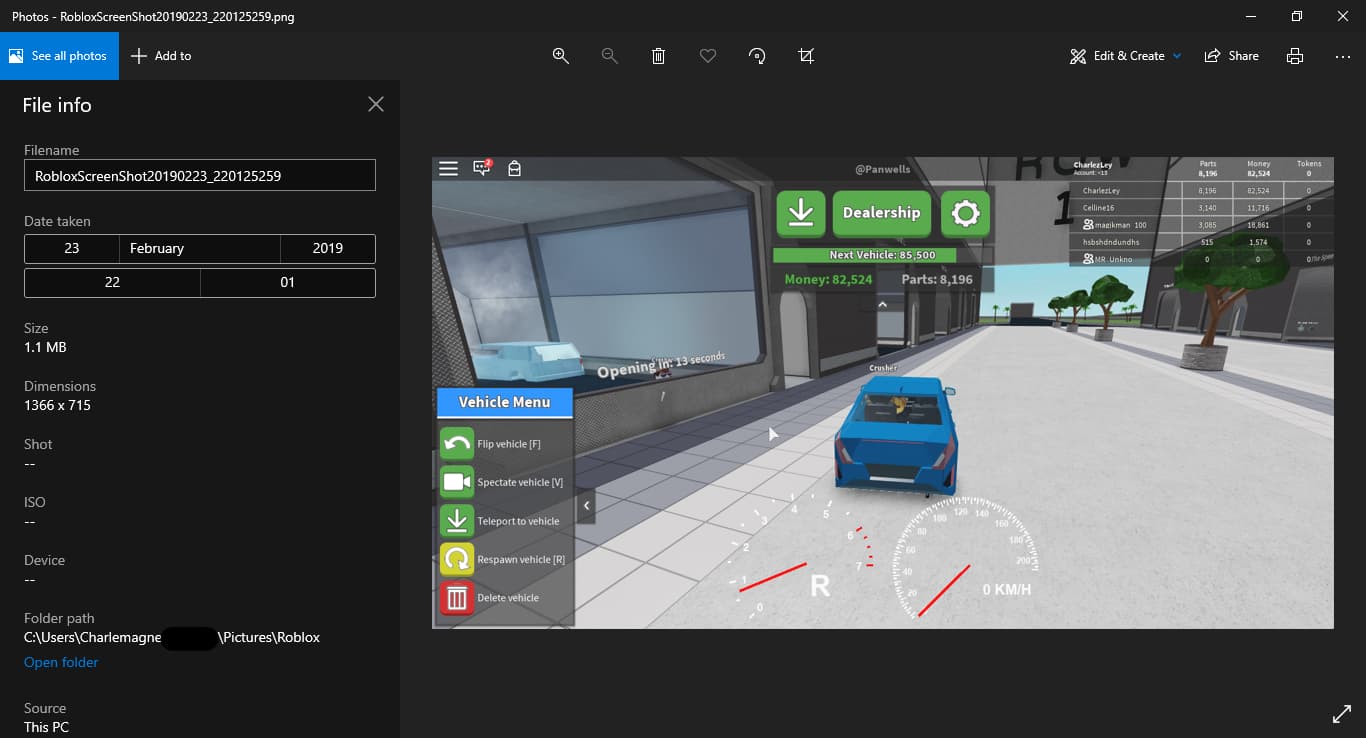The image size is (1366, 738).
Task: Select the minute field showing 01
Action: (x=288, y=282)
